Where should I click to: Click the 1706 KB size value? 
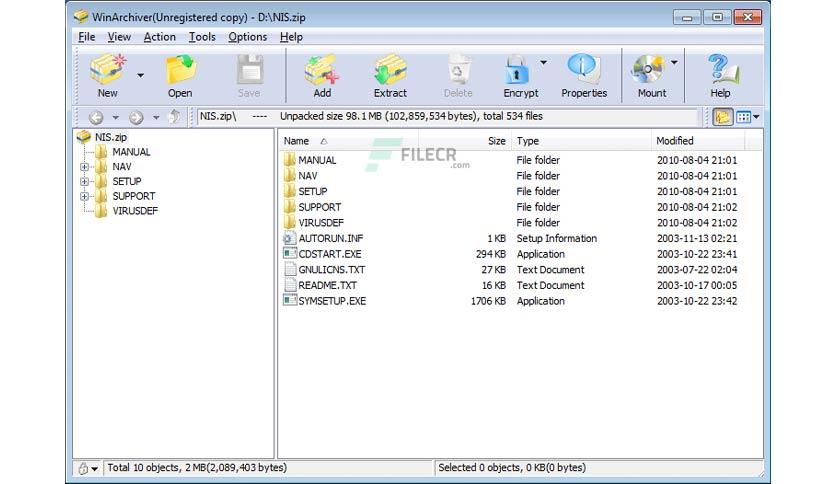coord(488,301)
